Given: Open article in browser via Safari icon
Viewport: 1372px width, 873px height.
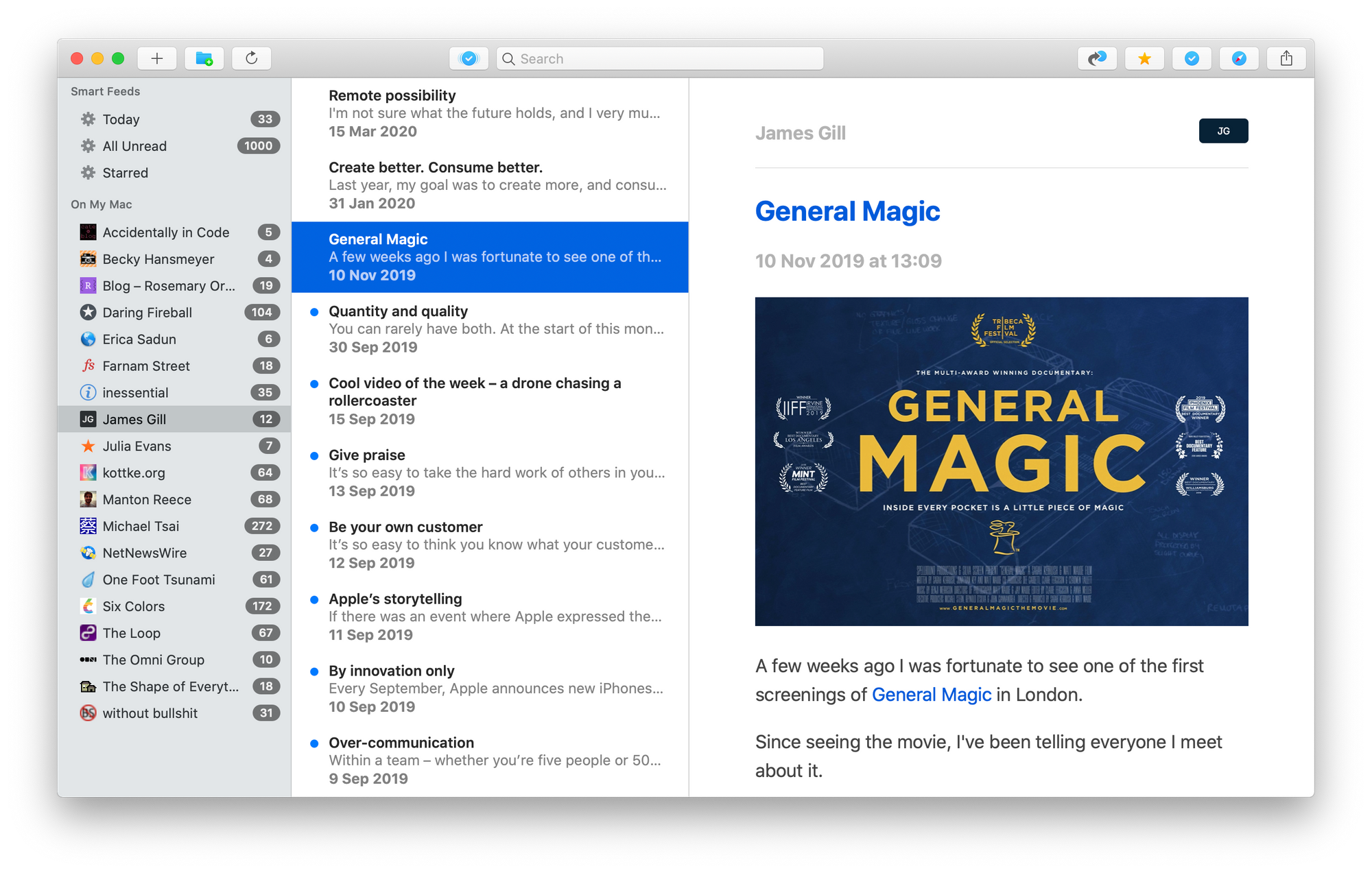Looking at the screenshot, I should pos(1239,59).
